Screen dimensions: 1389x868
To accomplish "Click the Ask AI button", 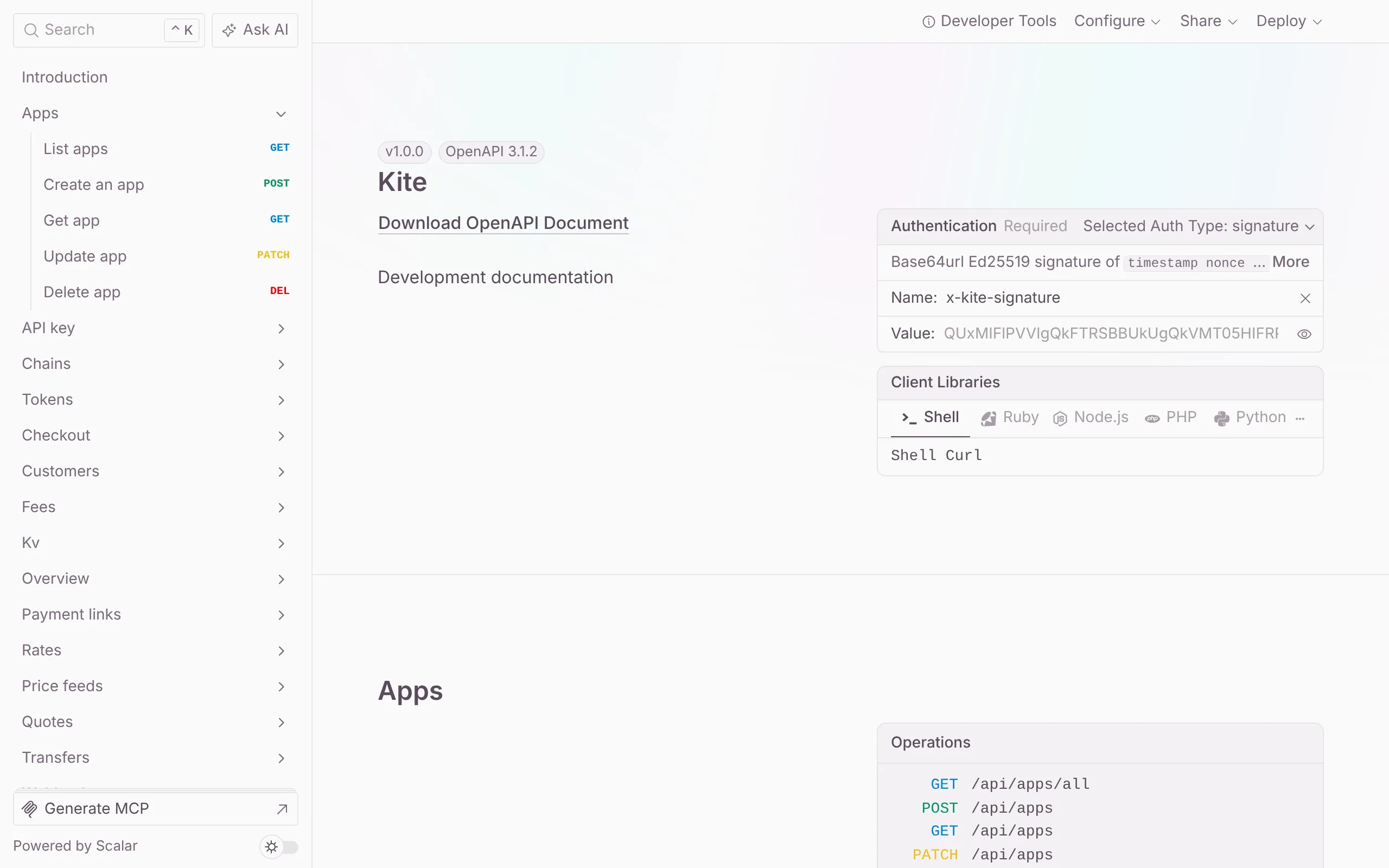I will pos(255,30).
